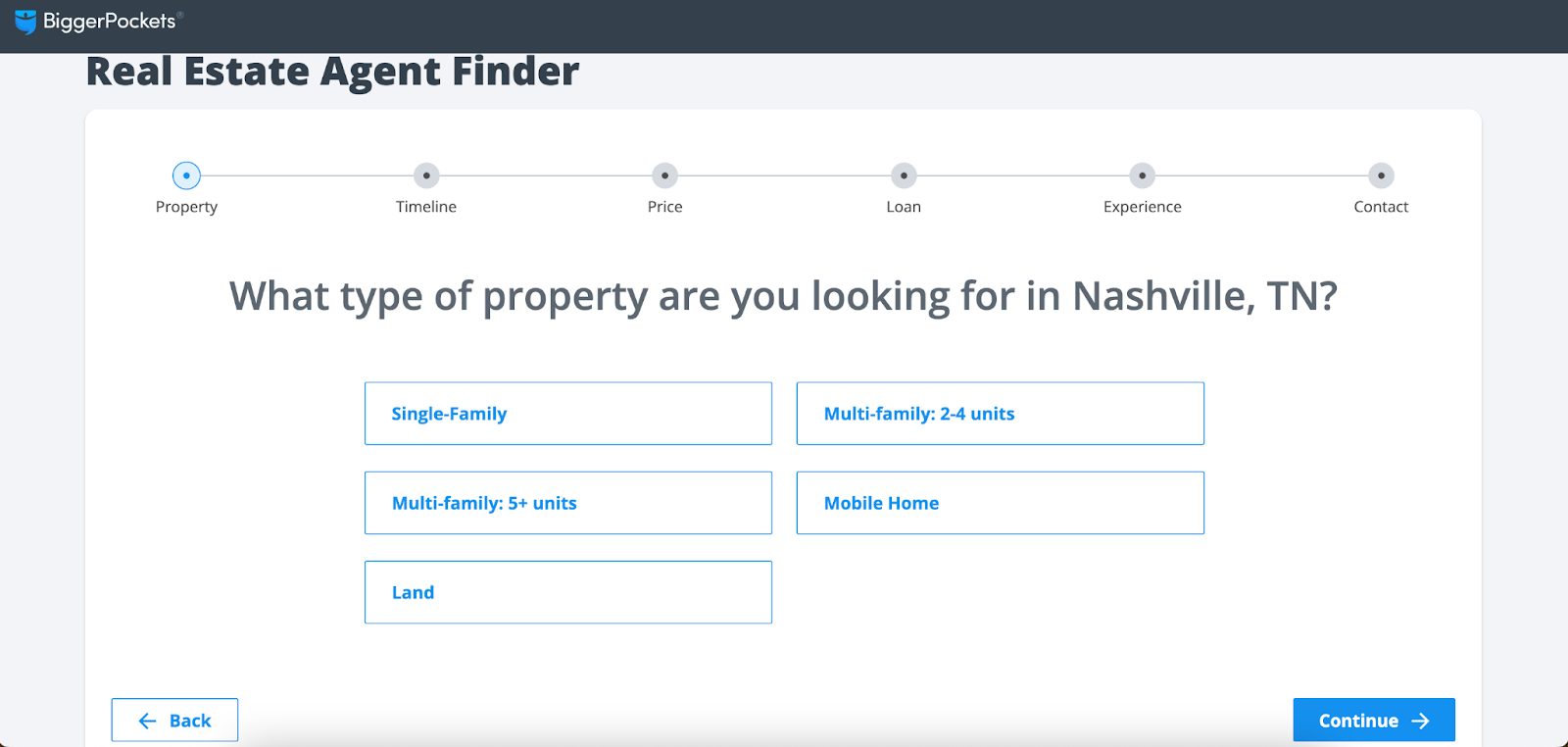Screen dimensions: 1568x747
Task: Select the Loan progress dot
Action: click(x=903, y=175)
